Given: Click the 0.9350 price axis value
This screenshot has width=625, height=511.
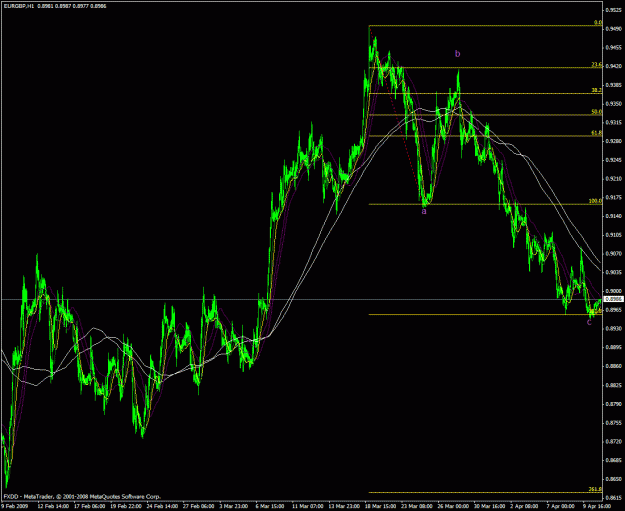Looking at the screenshot, I should (x=613, y=104).
